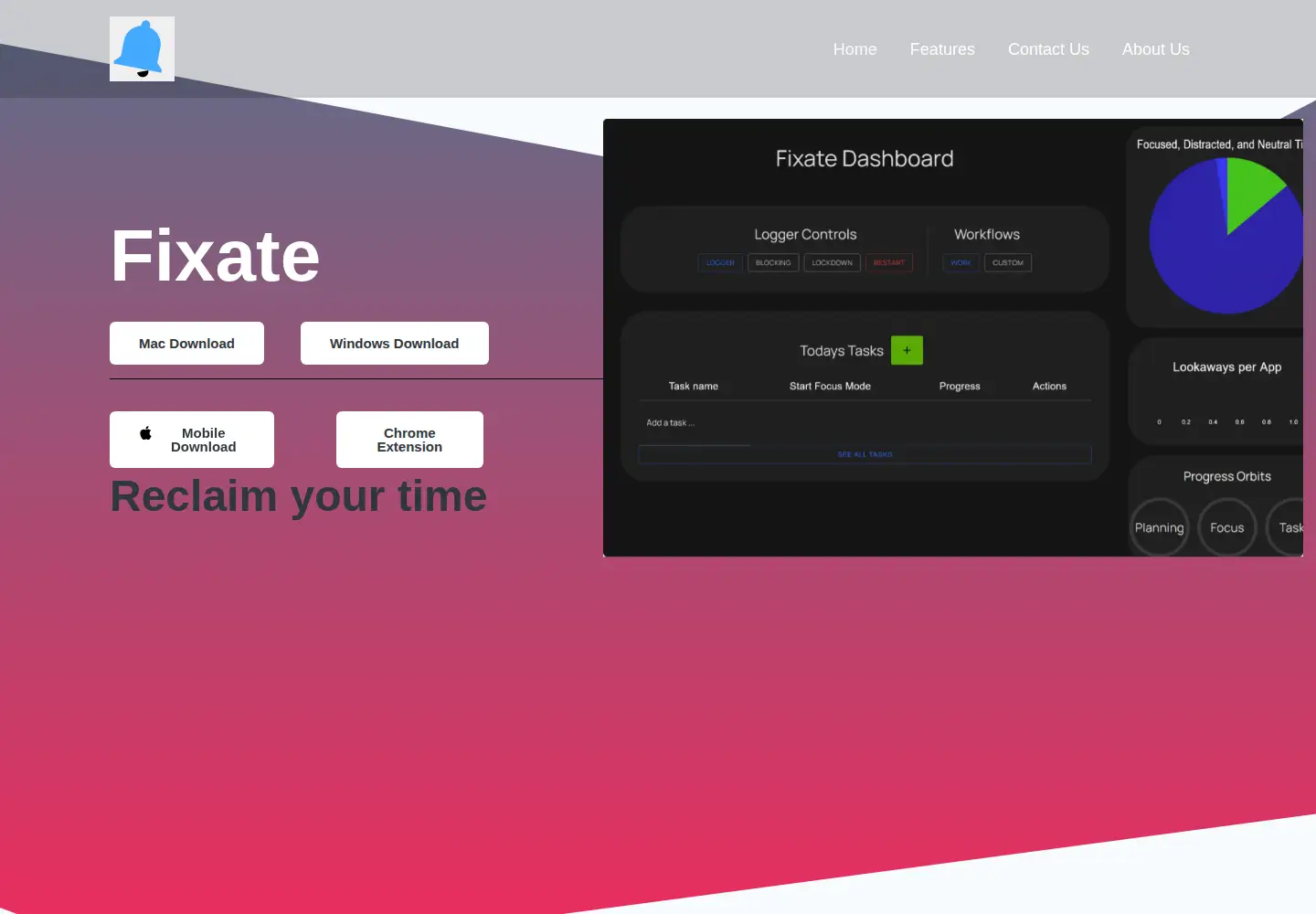Click the large 'Fixate' headline

click(x=215, y=256)
